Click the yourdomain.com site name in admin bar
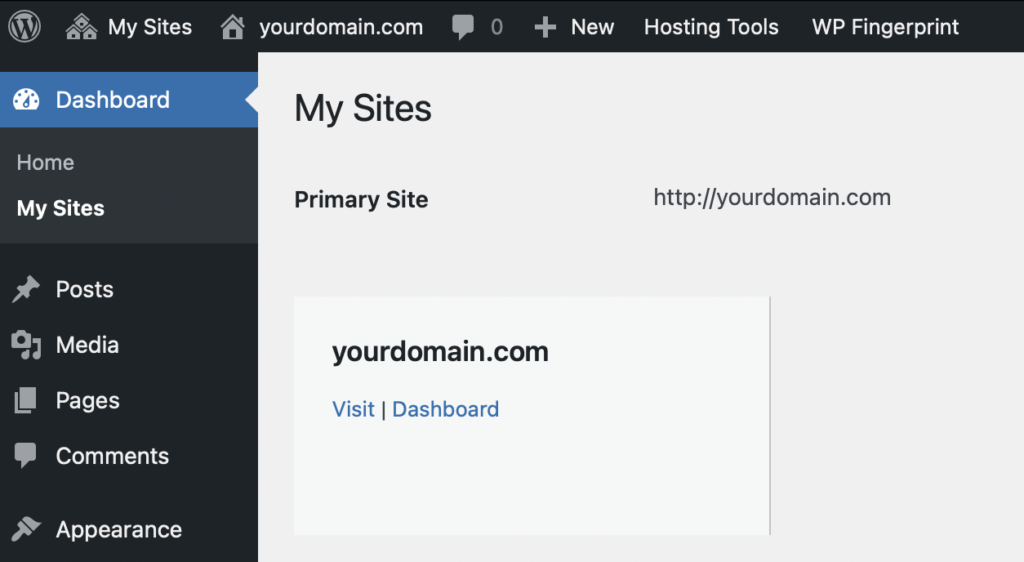1024x562 pixels. tap(341, 27)
